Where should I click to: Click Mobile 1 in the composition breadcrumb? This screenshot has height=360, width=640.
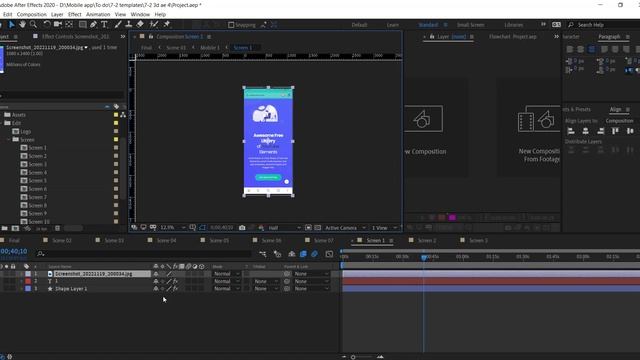point(210,48)
